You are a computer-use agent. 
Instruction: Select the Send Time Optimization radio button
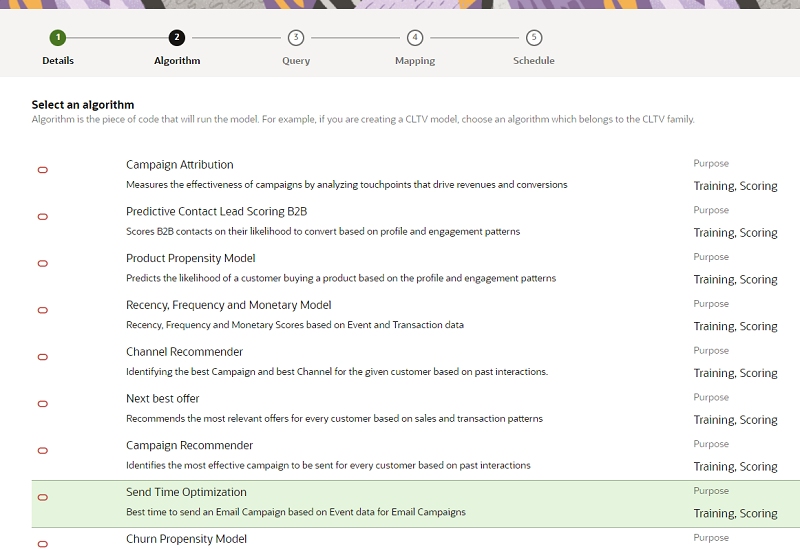[42, 497]
